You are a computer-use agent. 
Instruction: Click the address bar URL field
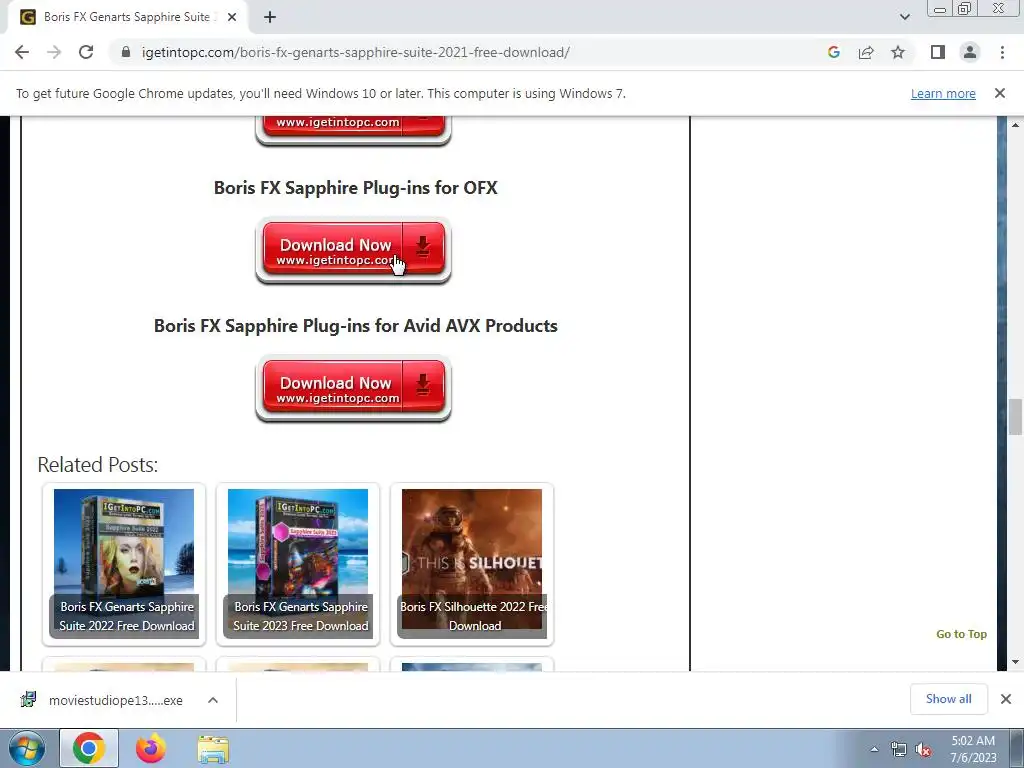[356, 52]
